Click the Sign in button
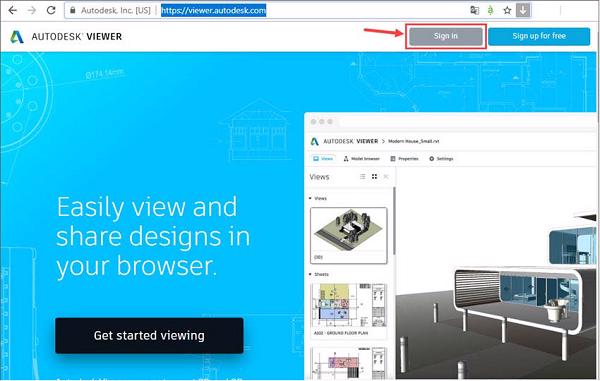The height and width of the screenshot is (381, 600). 446,36
